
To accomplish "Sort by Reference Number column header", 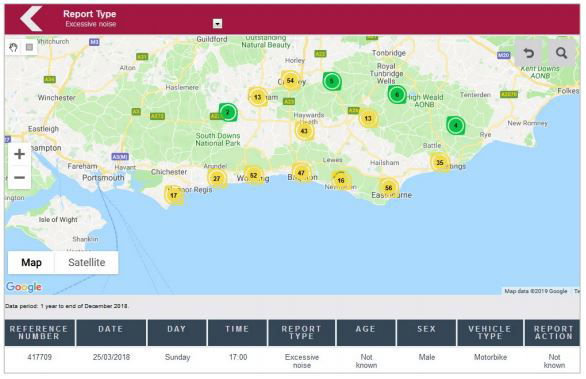I will pos(39,333).
